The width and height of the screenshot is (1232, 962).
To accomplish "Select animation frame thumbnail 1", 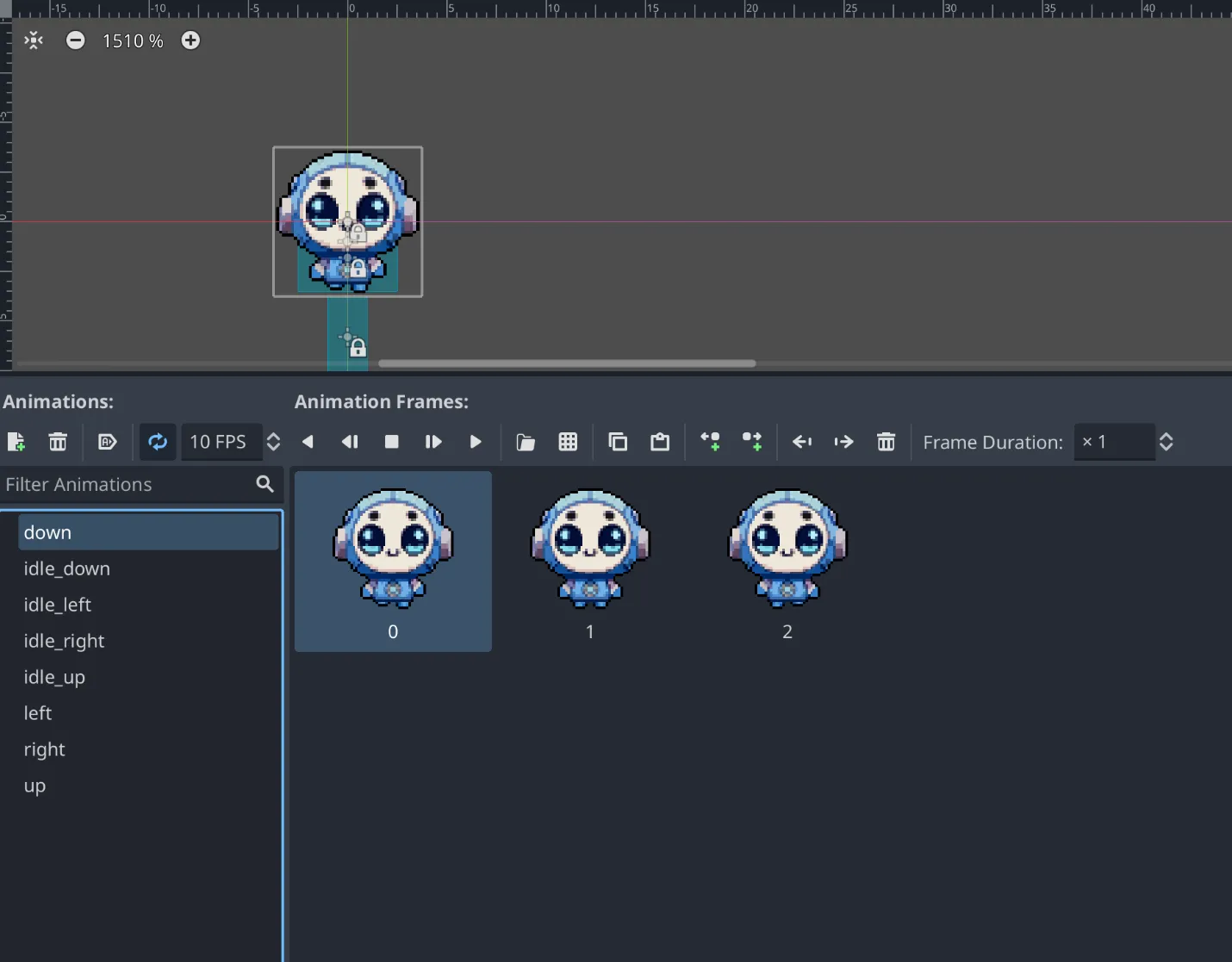I will click(590, 560).
